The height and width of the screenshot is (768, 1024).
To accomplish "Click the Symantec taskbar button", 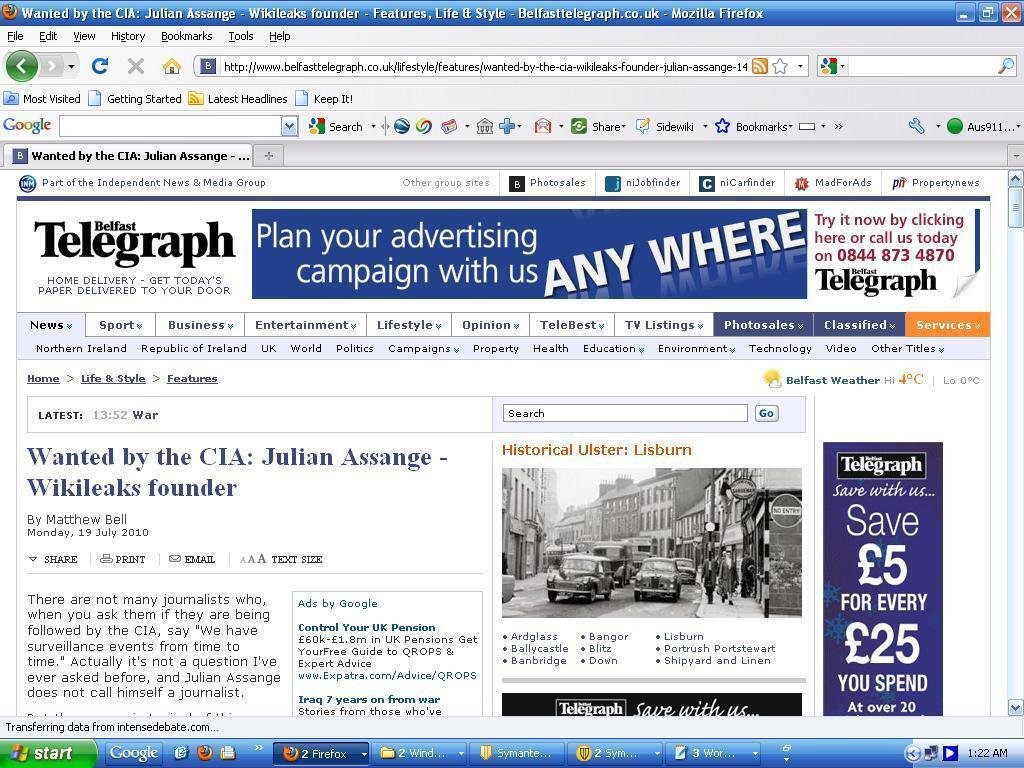I will [519, 753].
